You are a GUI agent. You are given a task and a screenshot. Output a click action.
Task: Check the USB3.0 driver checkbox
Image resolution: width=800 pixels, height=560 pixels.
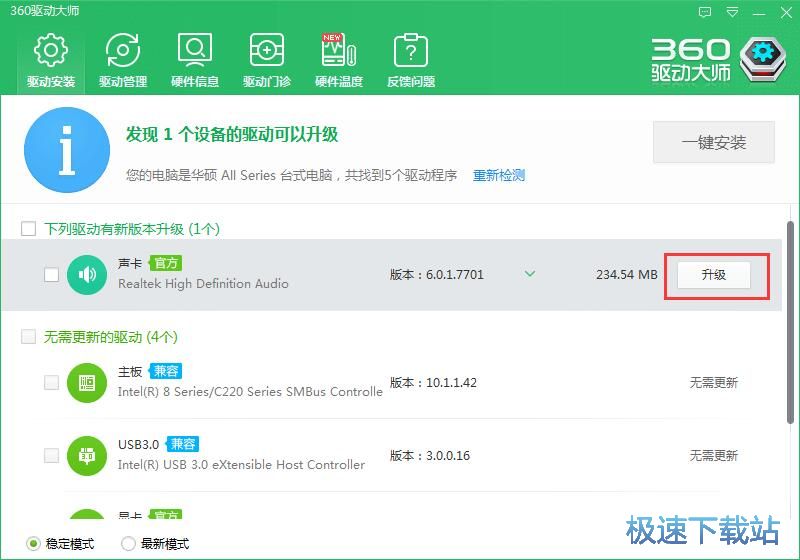(x=52, y=455)
